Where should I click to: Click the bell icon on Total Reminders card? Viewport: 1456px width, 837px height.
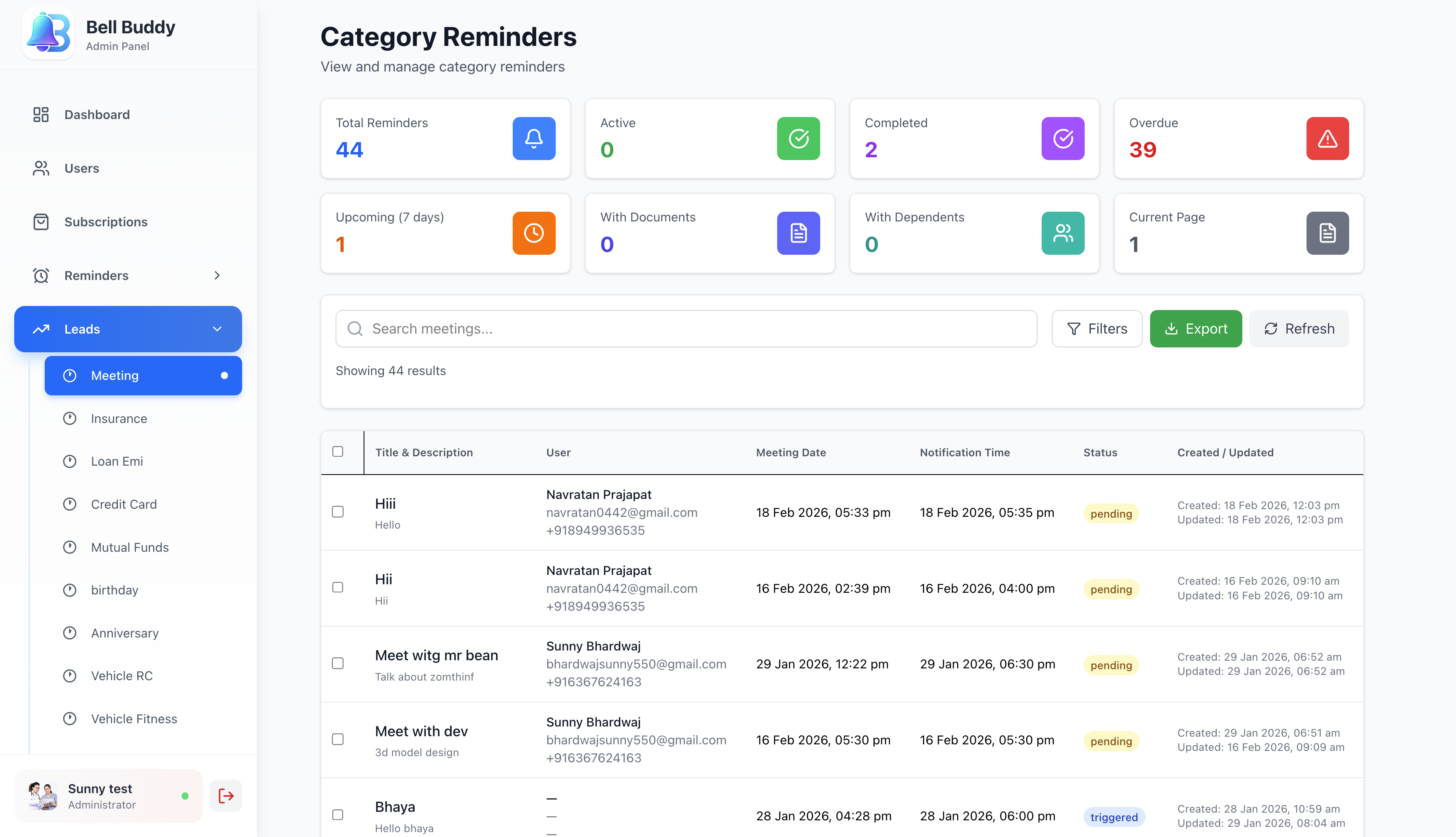(x=533, y=138)
